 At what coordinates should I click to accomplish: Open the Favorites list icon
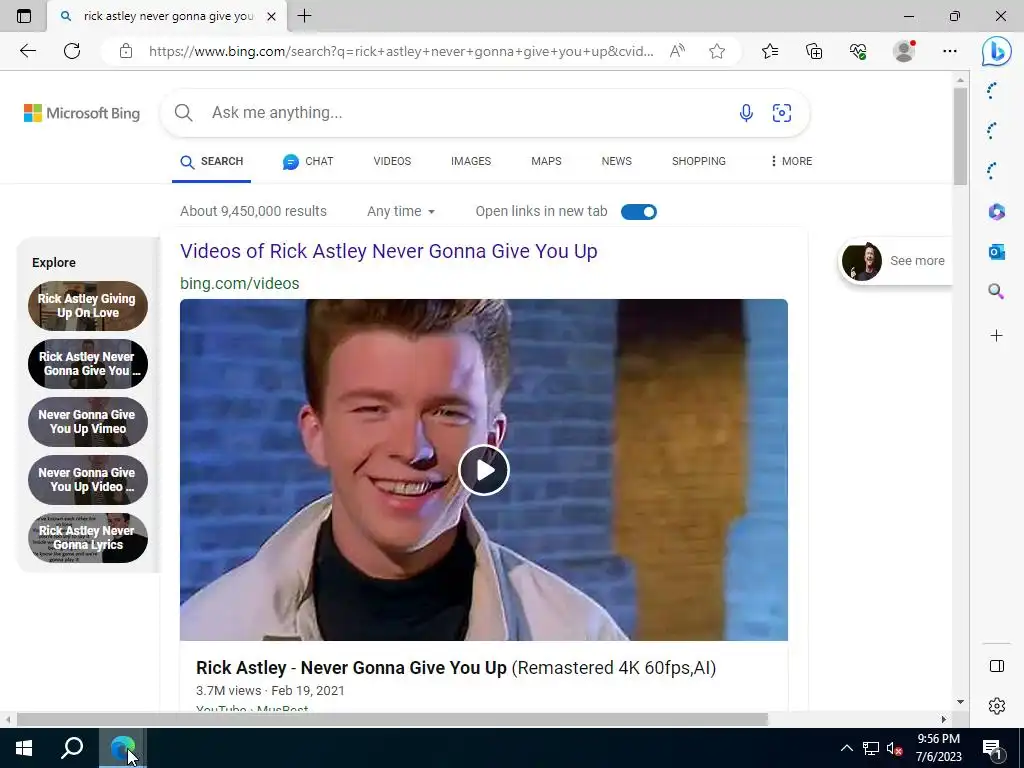point(770,51)
